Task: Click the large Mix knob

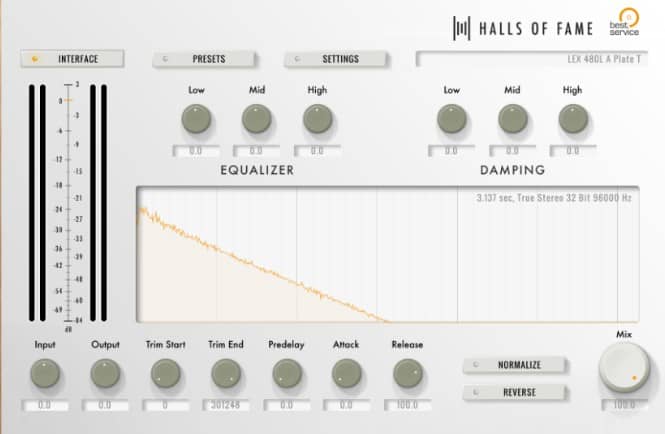Action: pyautogui.click(x=624, y=367)
